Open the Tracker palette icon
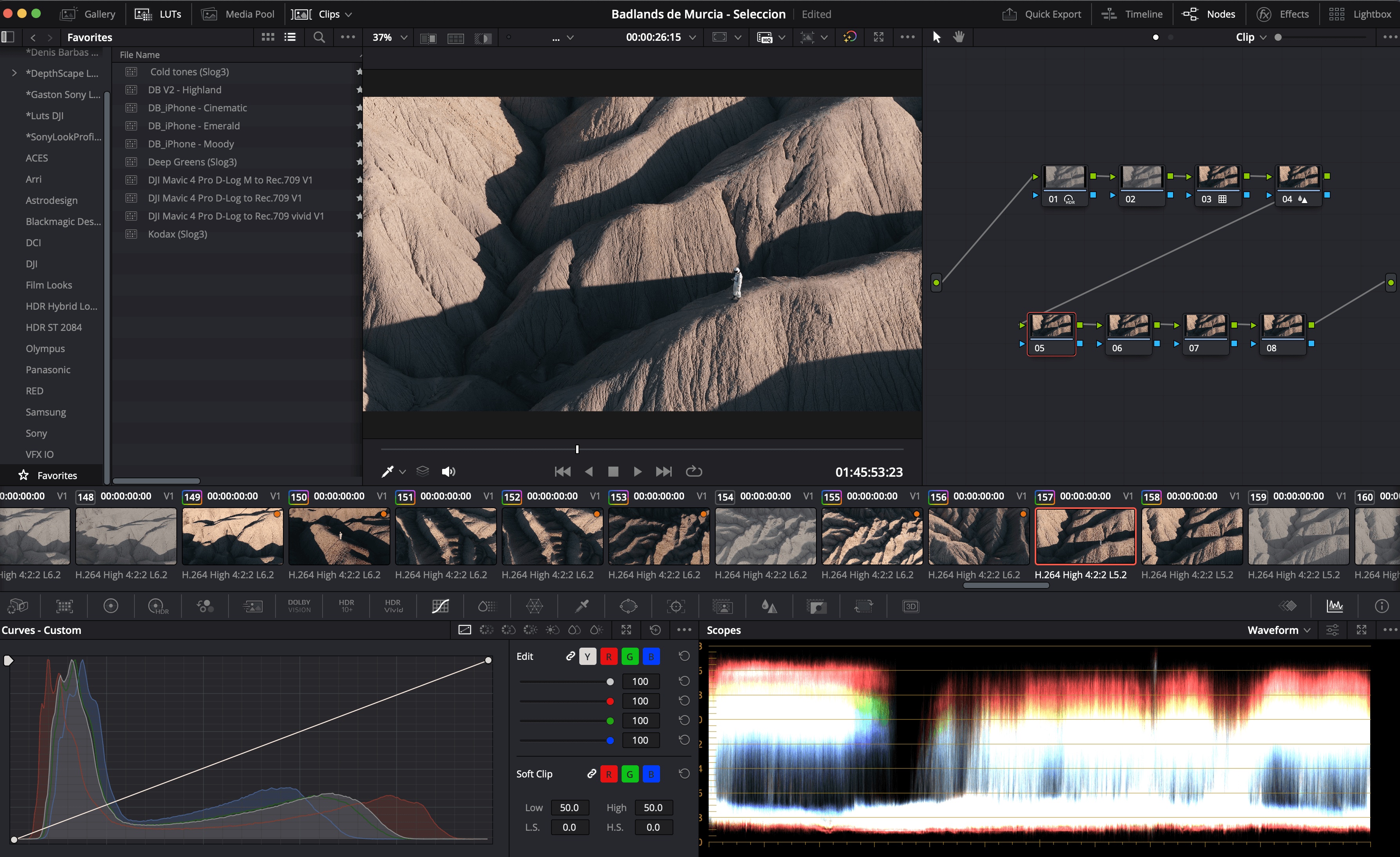The height and width of the screenshot is (857, 1400). (x=676, y=606)
